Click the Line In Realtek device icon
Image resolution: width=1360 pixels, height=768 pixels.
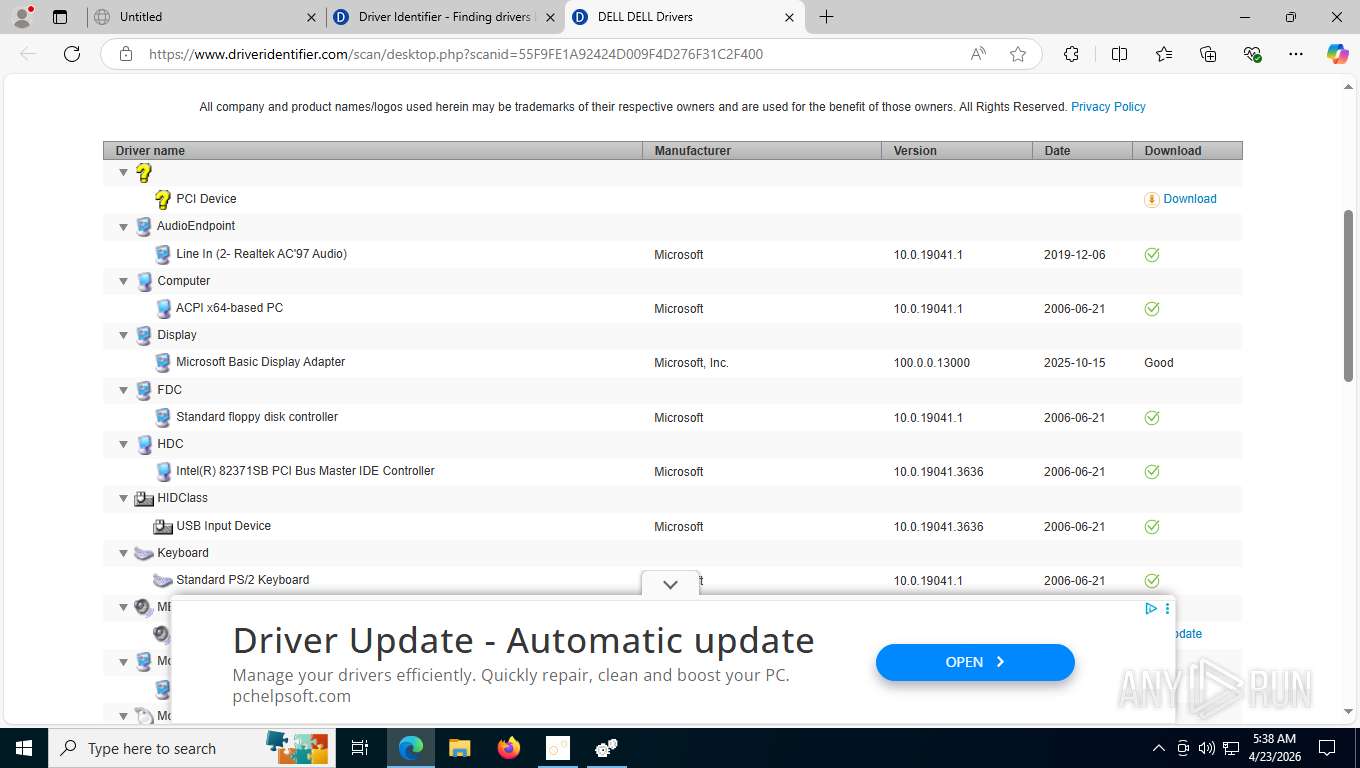coord(163,254)
